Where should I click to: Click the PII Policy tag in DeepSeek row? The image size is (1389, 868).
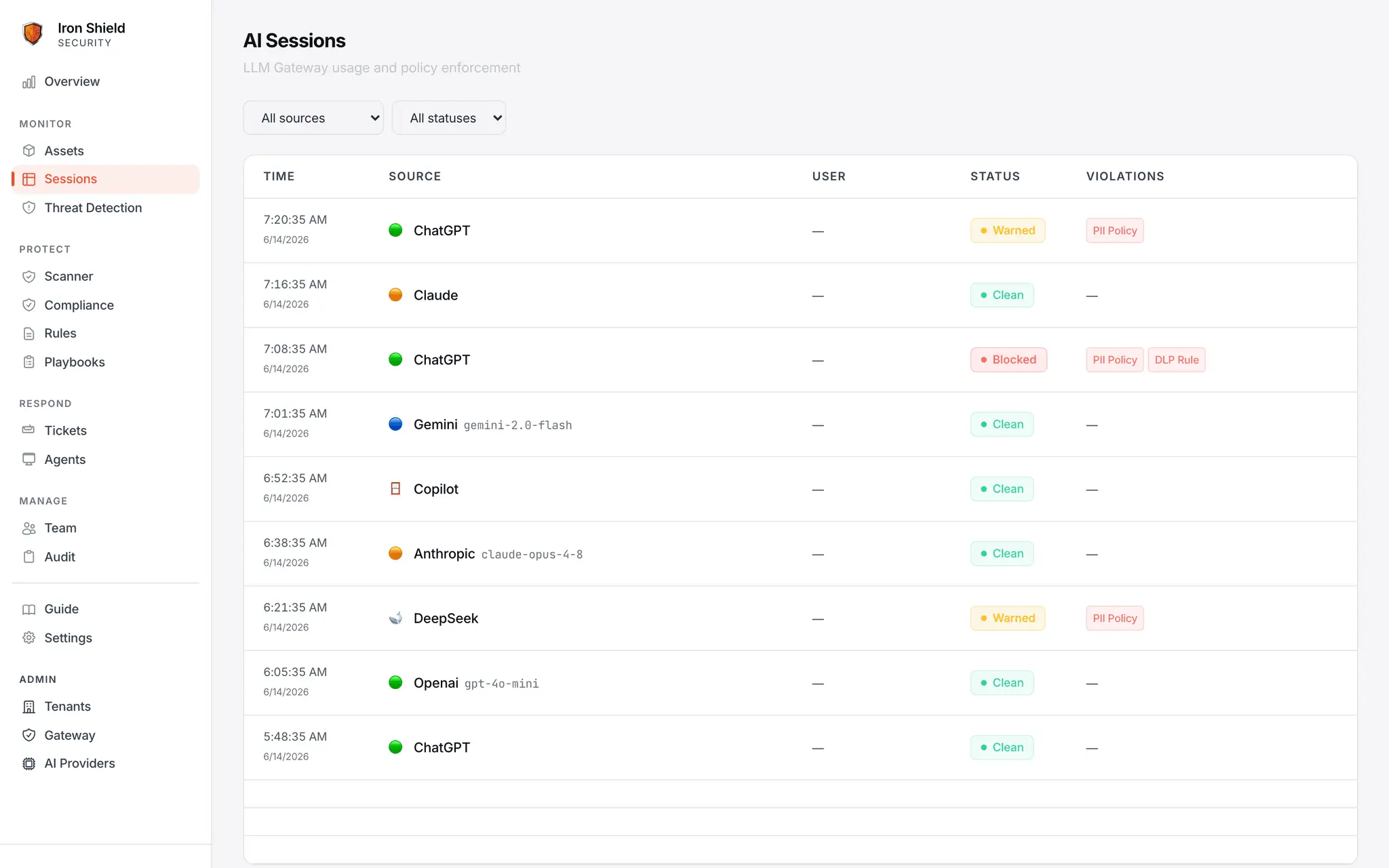[1115, 618]
